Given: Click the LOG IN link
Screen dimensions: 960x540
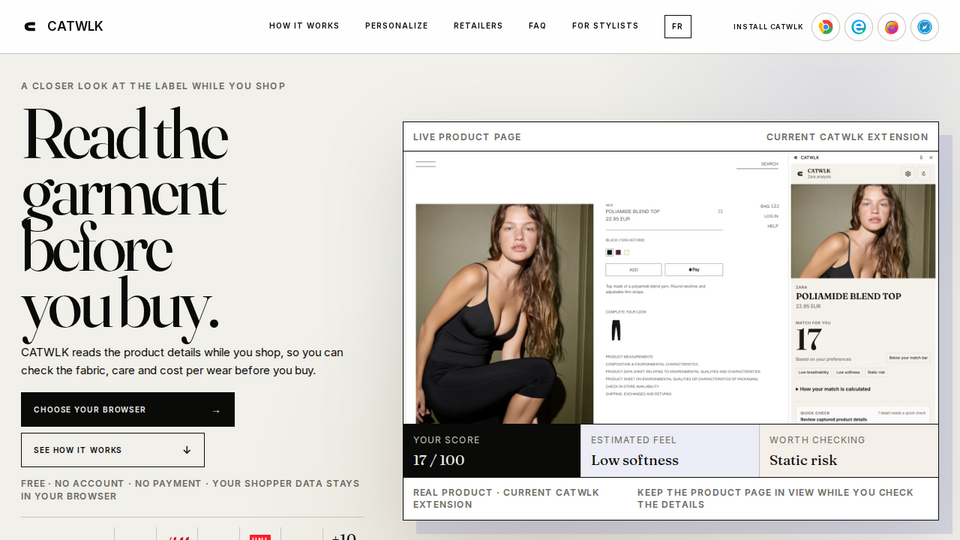Looking at the screenshot, I should pos(771,216).
